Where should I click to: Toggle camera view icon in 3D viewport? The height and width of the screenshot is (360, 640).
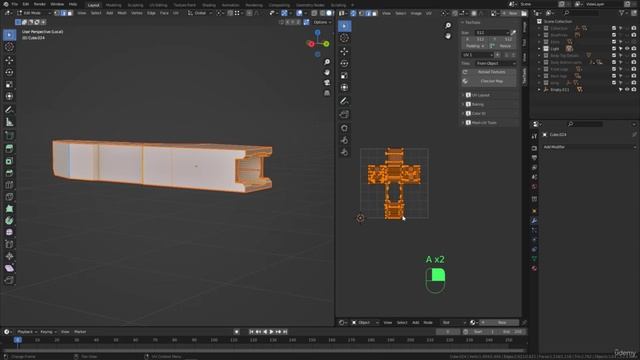coord(327,82)
